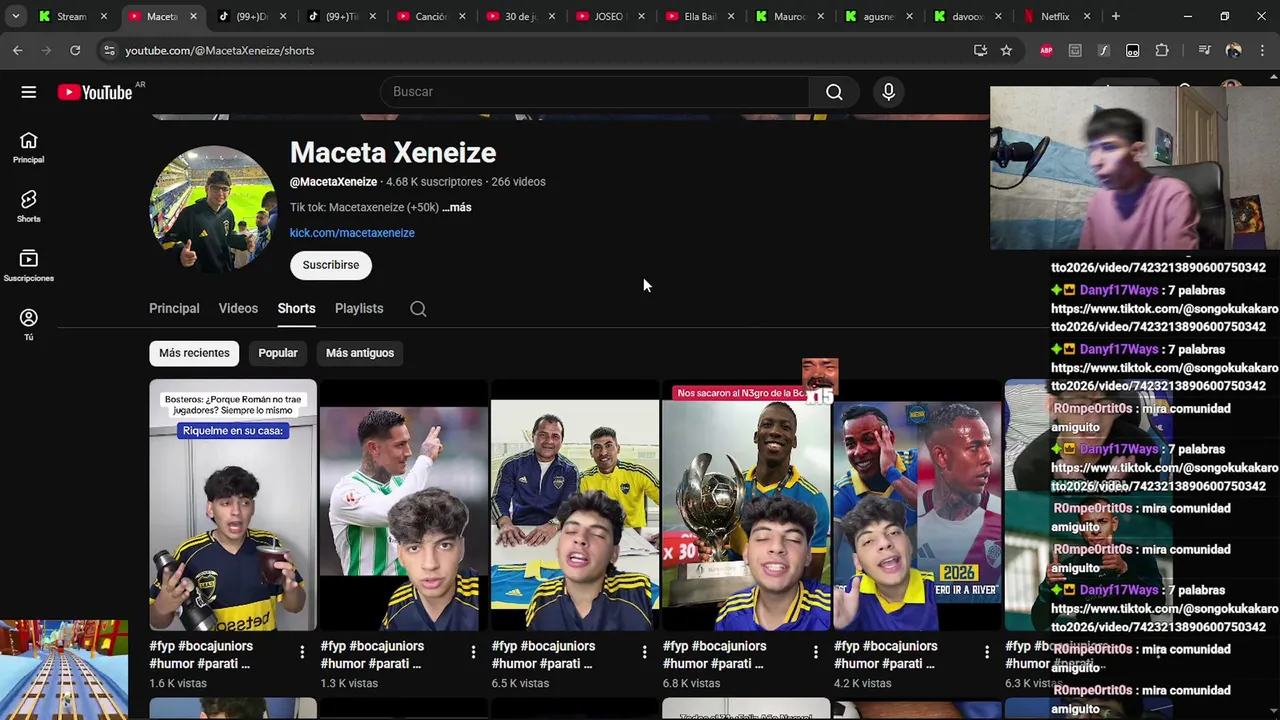Search within the channel using magnifier icon
This screenshot has width=1280, height=720.
(x=418, y=309)
